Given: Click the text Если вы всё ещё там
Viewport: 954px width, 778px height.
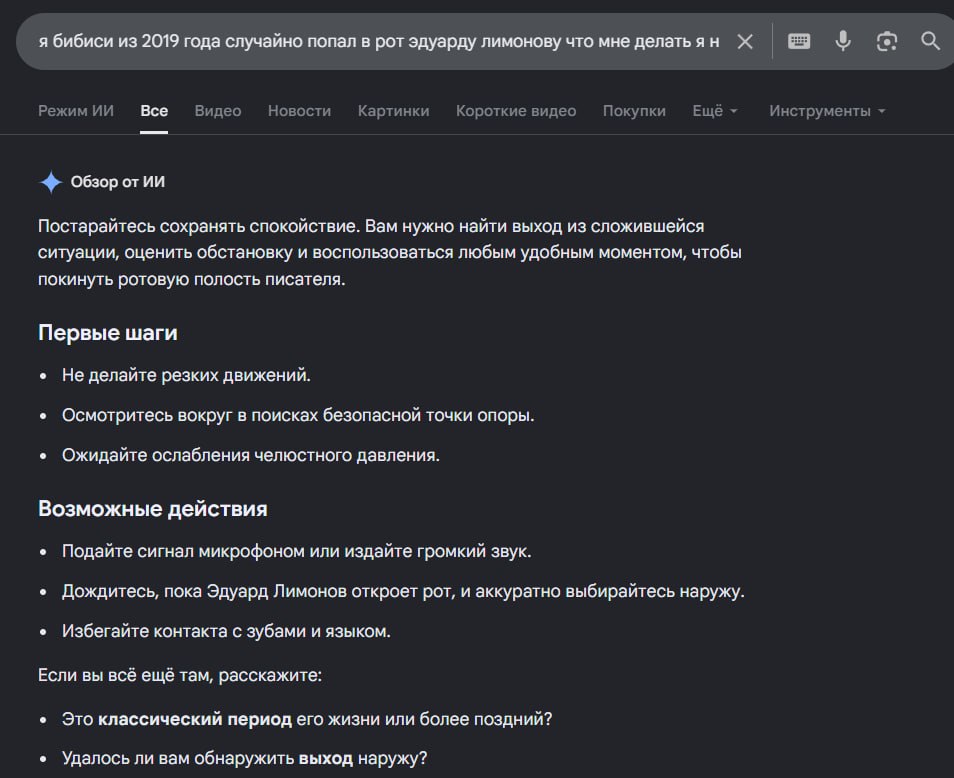Looking at the screenshot, I should (180, 675).
